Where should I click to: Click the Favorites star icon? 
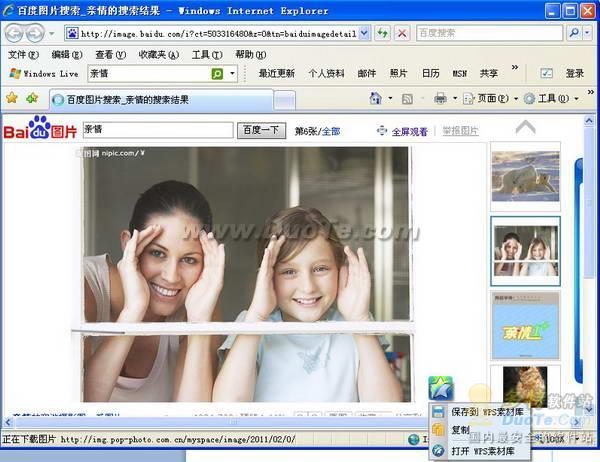[12, 98]
